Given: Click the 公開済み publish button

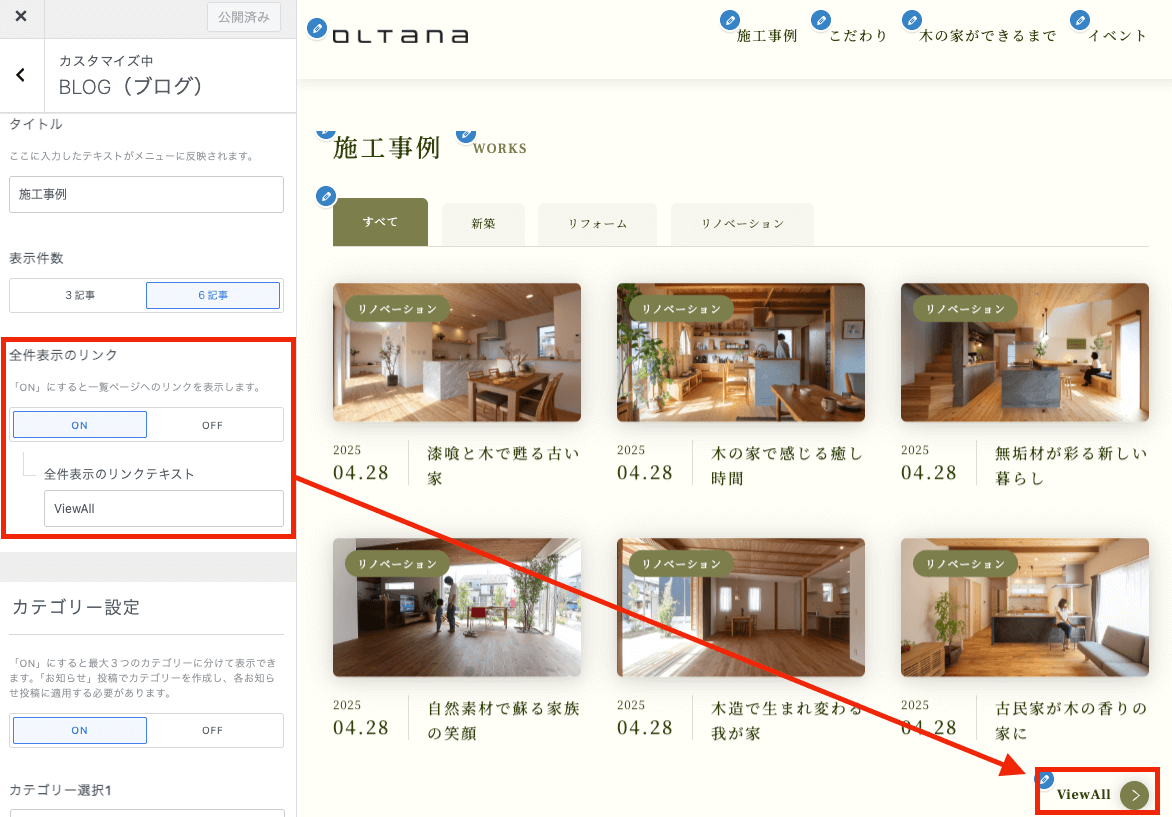Looking at the screenshot, I should 244,16.
